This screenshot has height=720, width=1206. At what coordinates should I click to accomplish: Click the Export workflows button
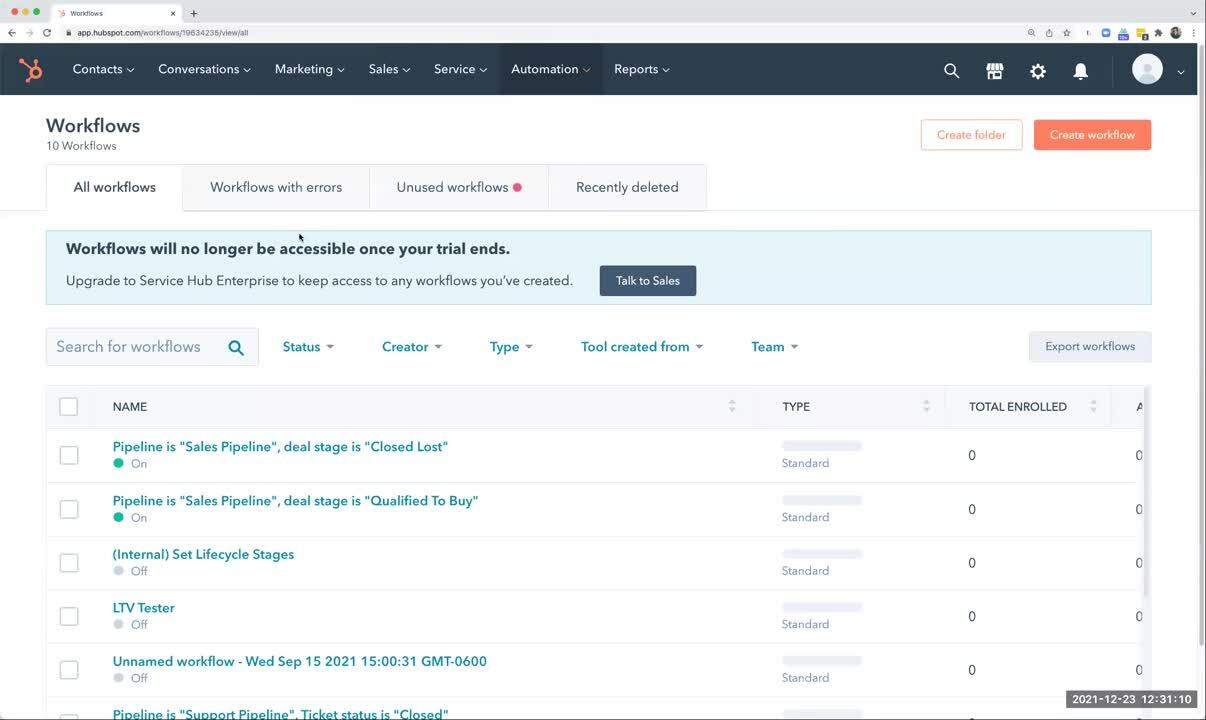(1090, 347)
